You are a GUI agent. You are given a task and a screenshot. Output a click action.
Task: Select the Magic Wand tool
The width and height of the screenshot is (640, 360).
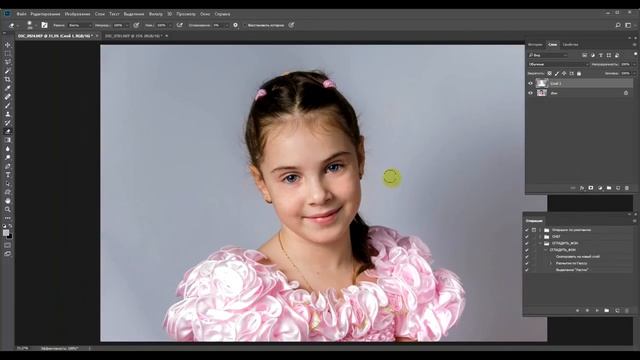tap(7, 71)
